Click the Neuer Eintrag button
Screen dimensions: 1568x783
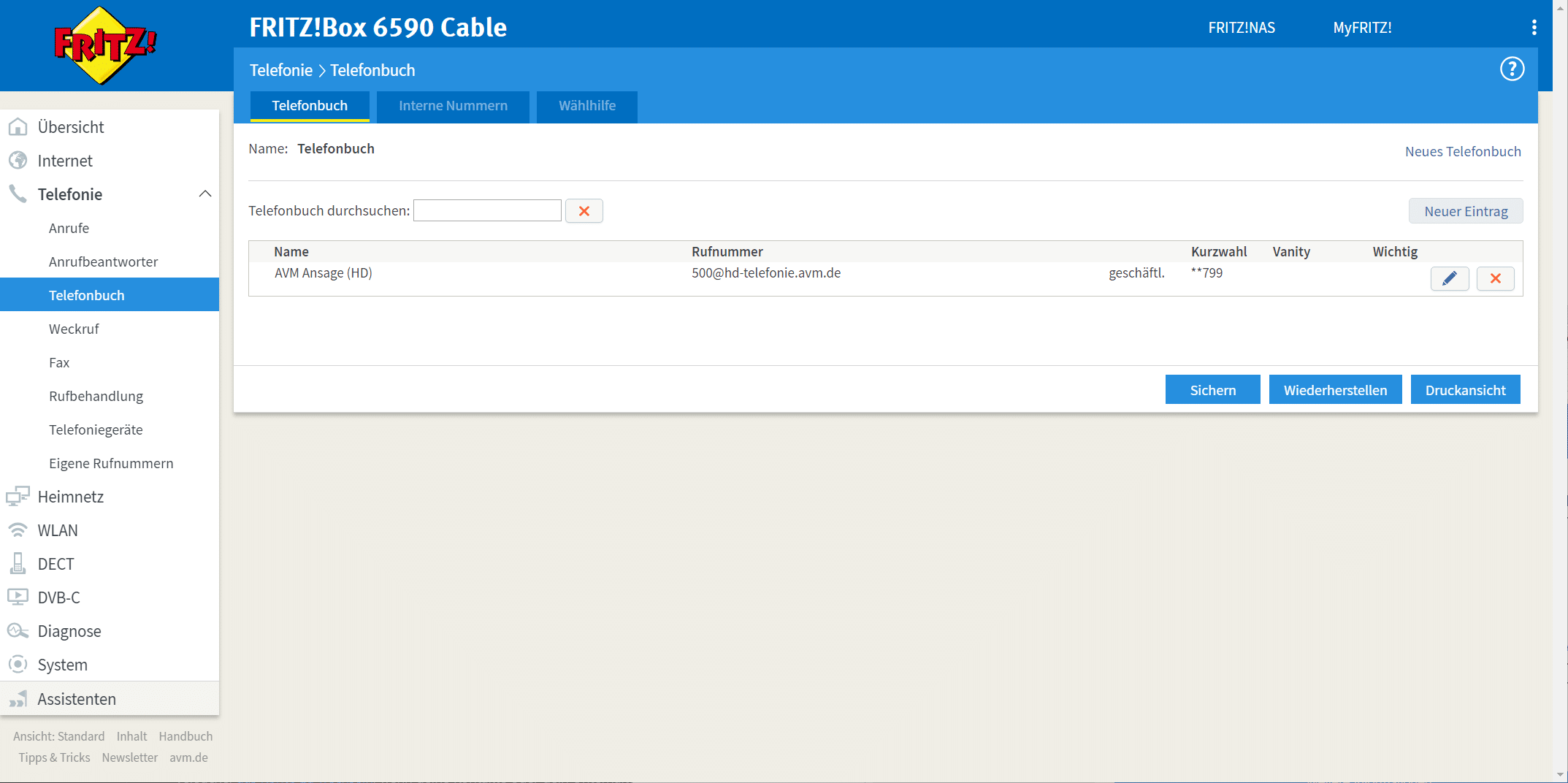point(1465,211)
